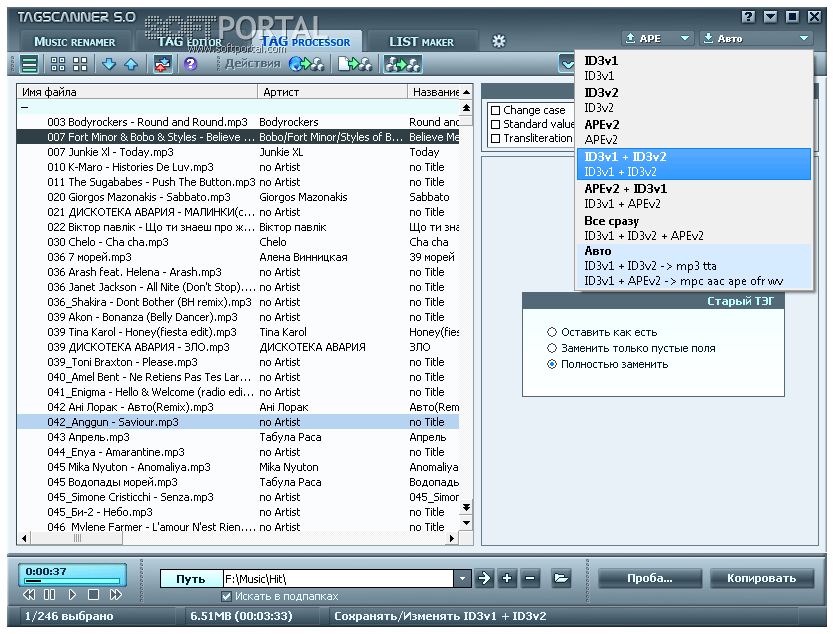The height and width of the screenshot is (634, 833).
Task: Enable the Change case checkbox
Action: [x=496, y=110]
